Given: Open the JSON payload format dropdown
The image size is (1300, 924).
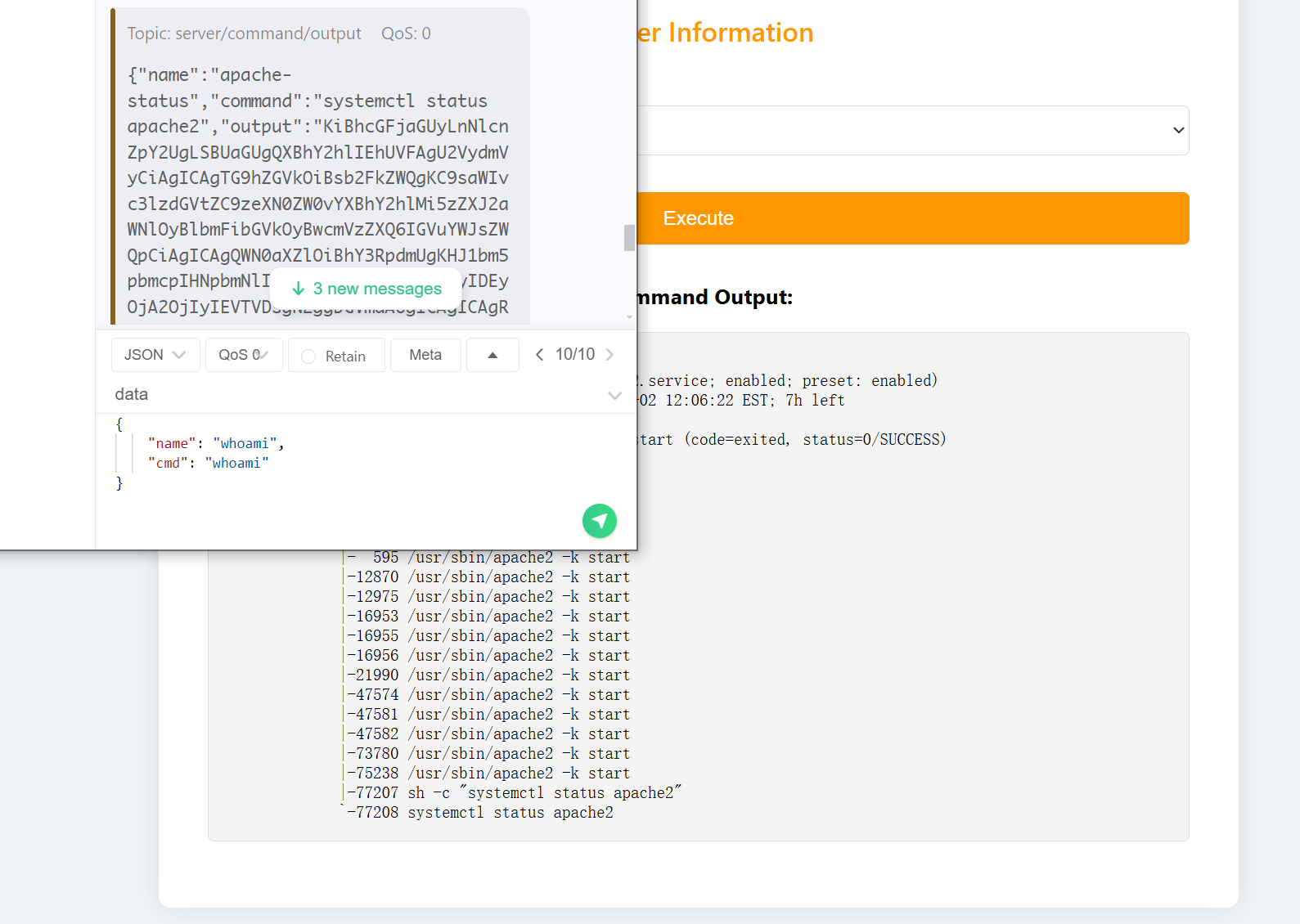Looking at the screenshot, I should tap(155, 355).
